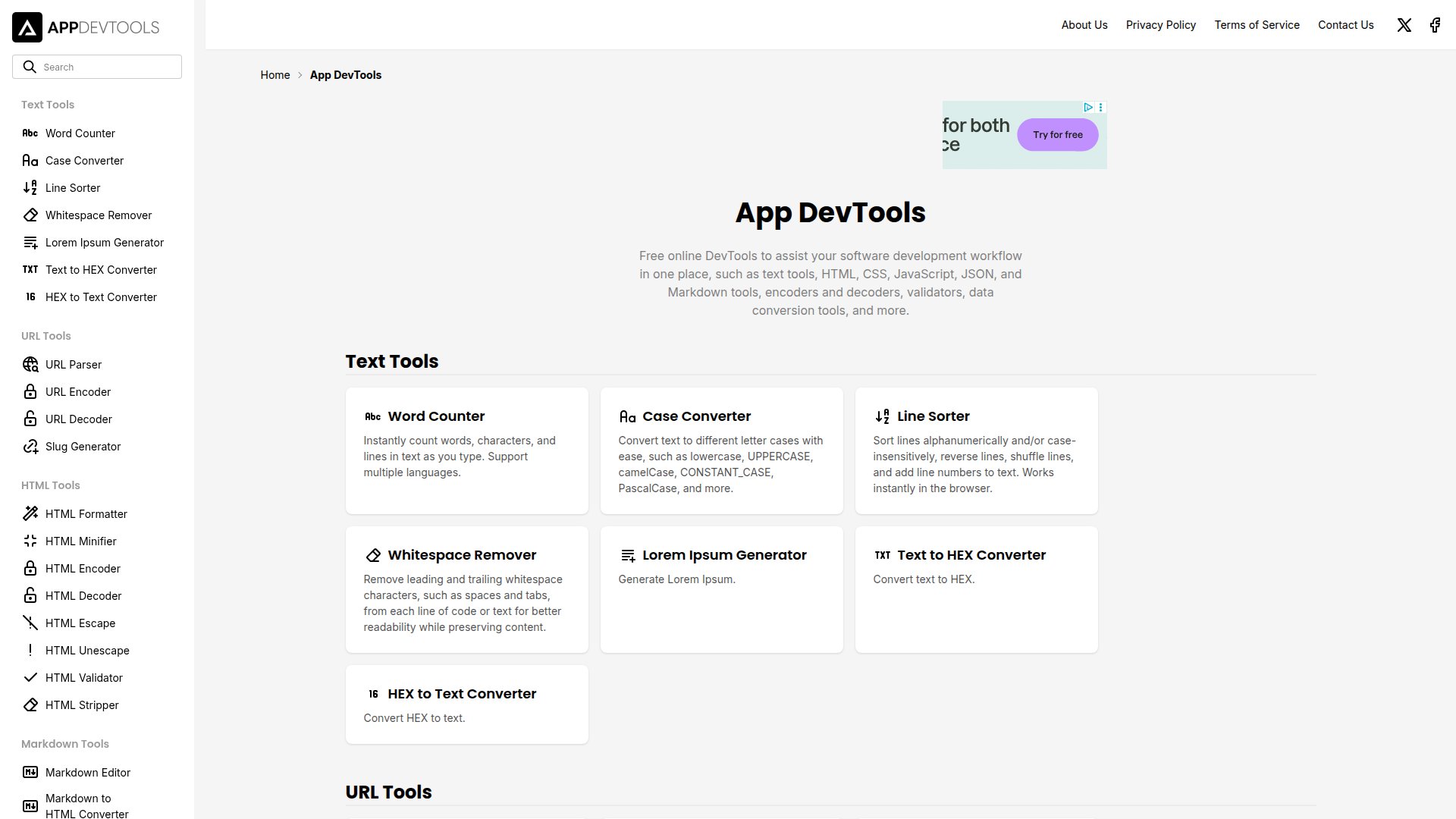The height and width of the screenshot is (819, 1456).
Task: Click the HTML Encoder lock icon
Action: click(30, 569)
